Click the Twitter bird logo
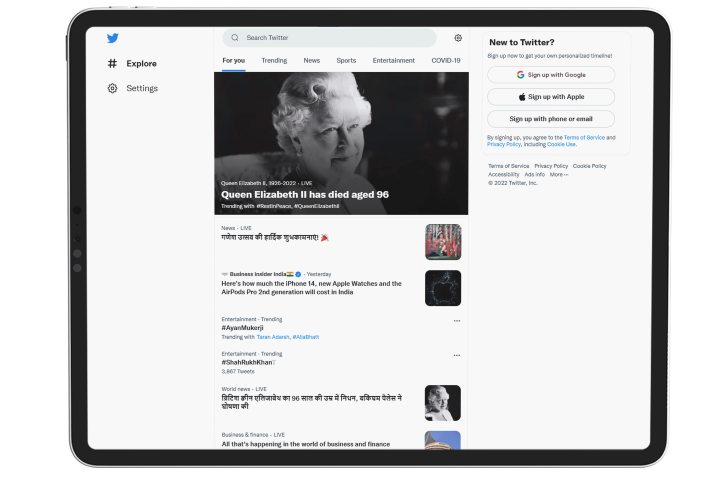This screenshot has height=480, width=713. click(x=113, y=38)
